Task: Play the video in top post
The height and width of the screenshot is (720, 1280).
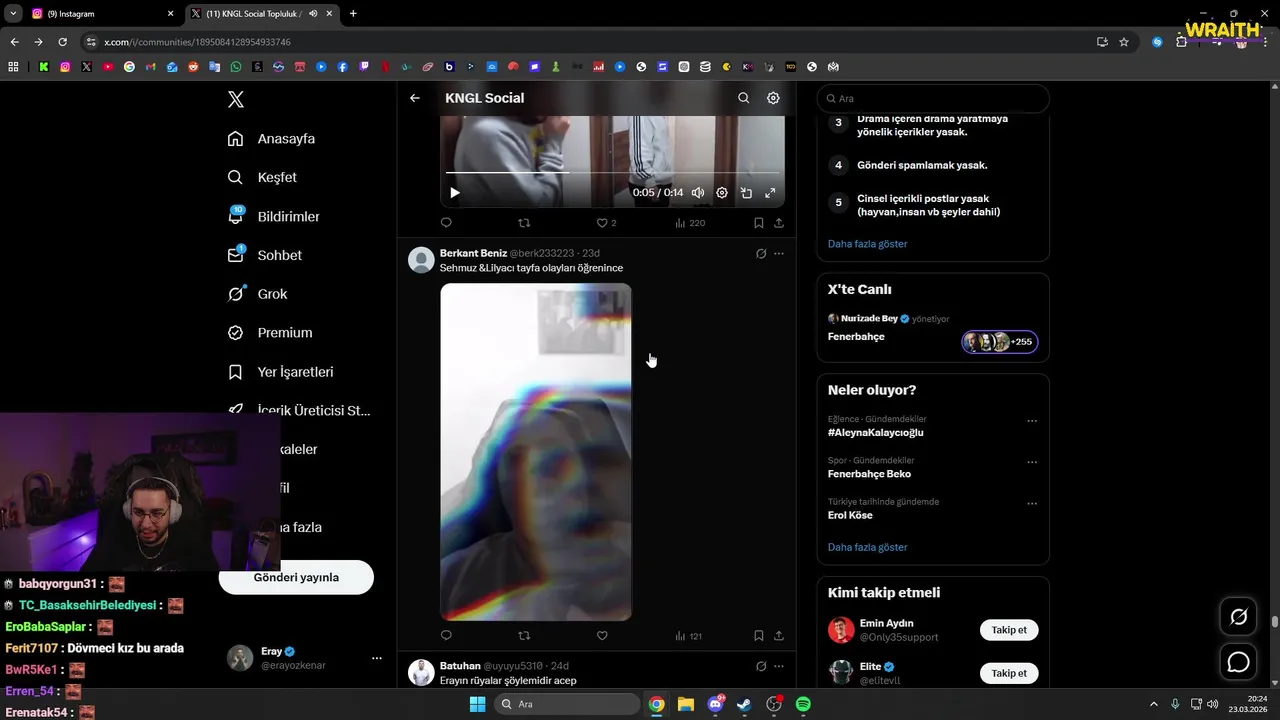Action: 455,193
